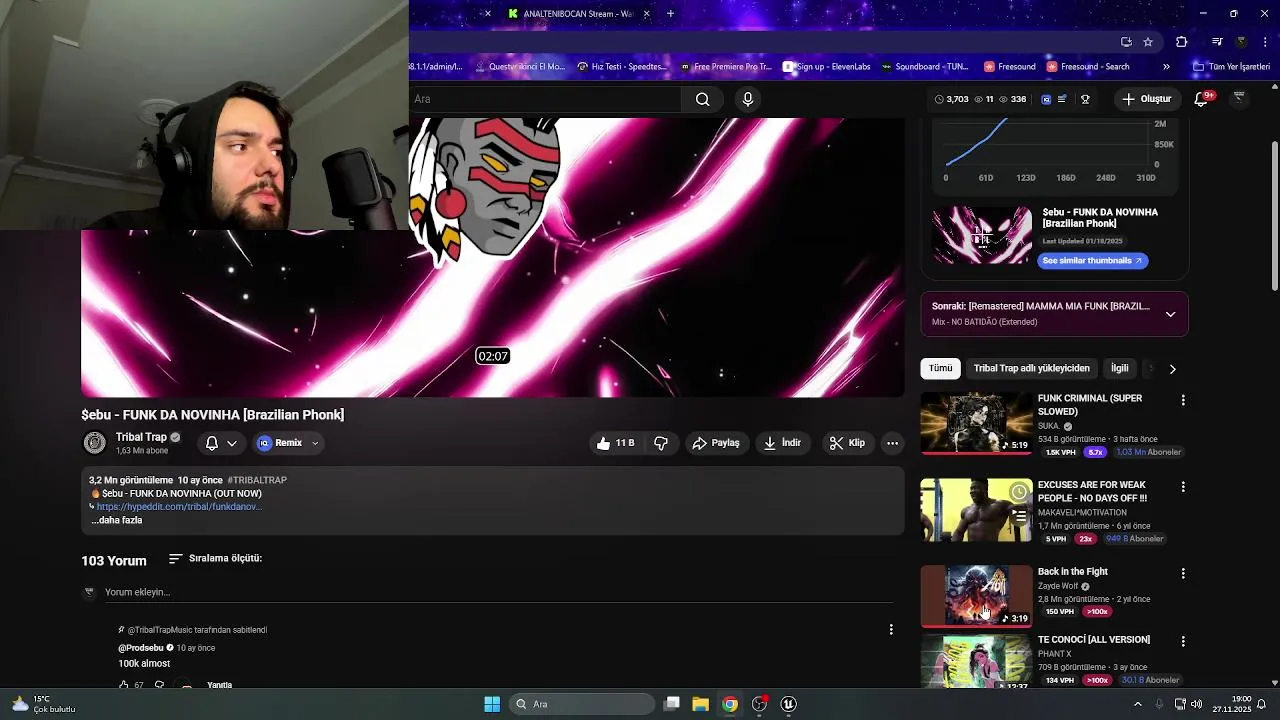The image size is (1280, 720).
Task: Open the EXCUSES ARE FOR WEAK PEOPLE thumbnail
Action: pyautogui.click(x=976, y=510)
